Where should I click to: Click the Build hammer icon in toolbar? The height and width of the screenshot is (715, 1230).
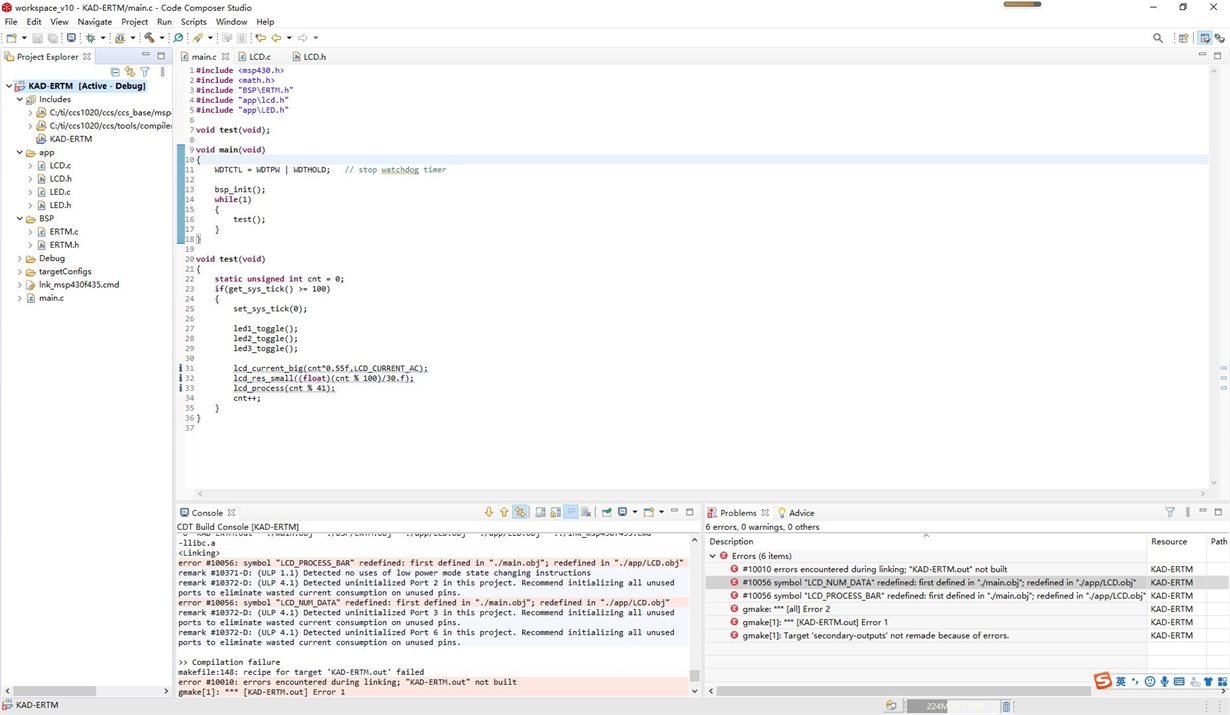click(148, 38)
